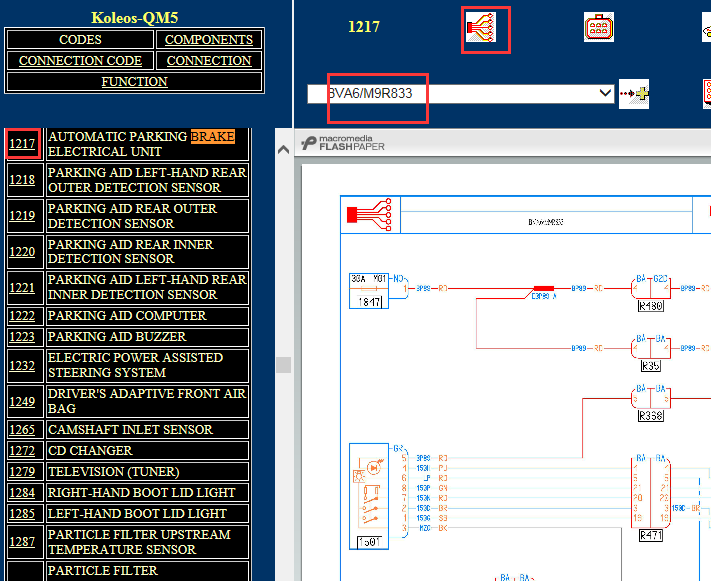Click the Koleos-QM5 title
The image size is (711, 581).
pos(135,18)
